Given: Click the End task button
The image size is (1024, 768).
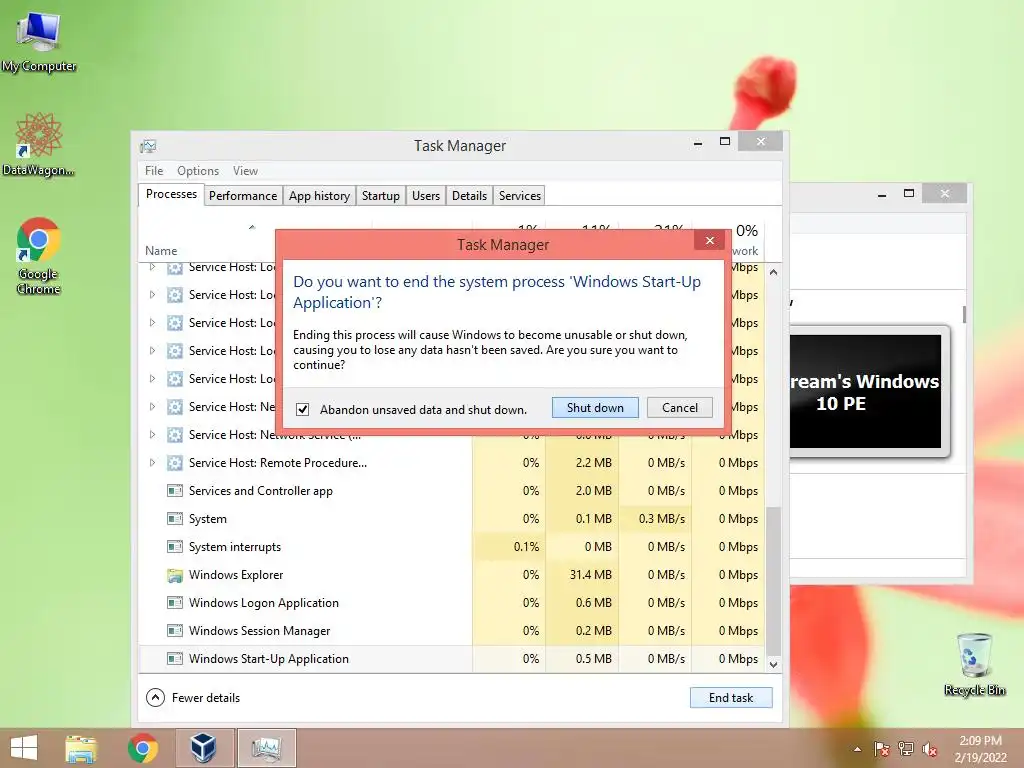Looking at the screenshot, I should [731, 697].
